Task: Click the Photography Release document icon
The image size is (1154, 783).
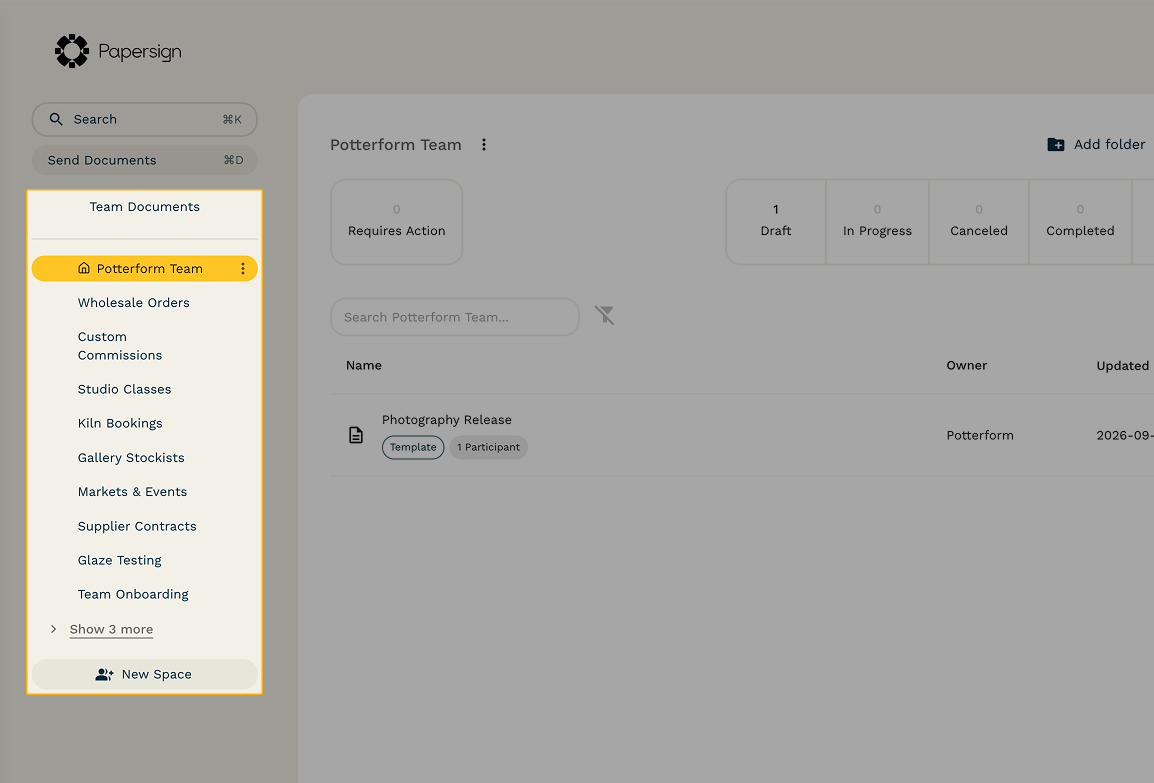Action: pyautogui.click(x=355, y=435)
